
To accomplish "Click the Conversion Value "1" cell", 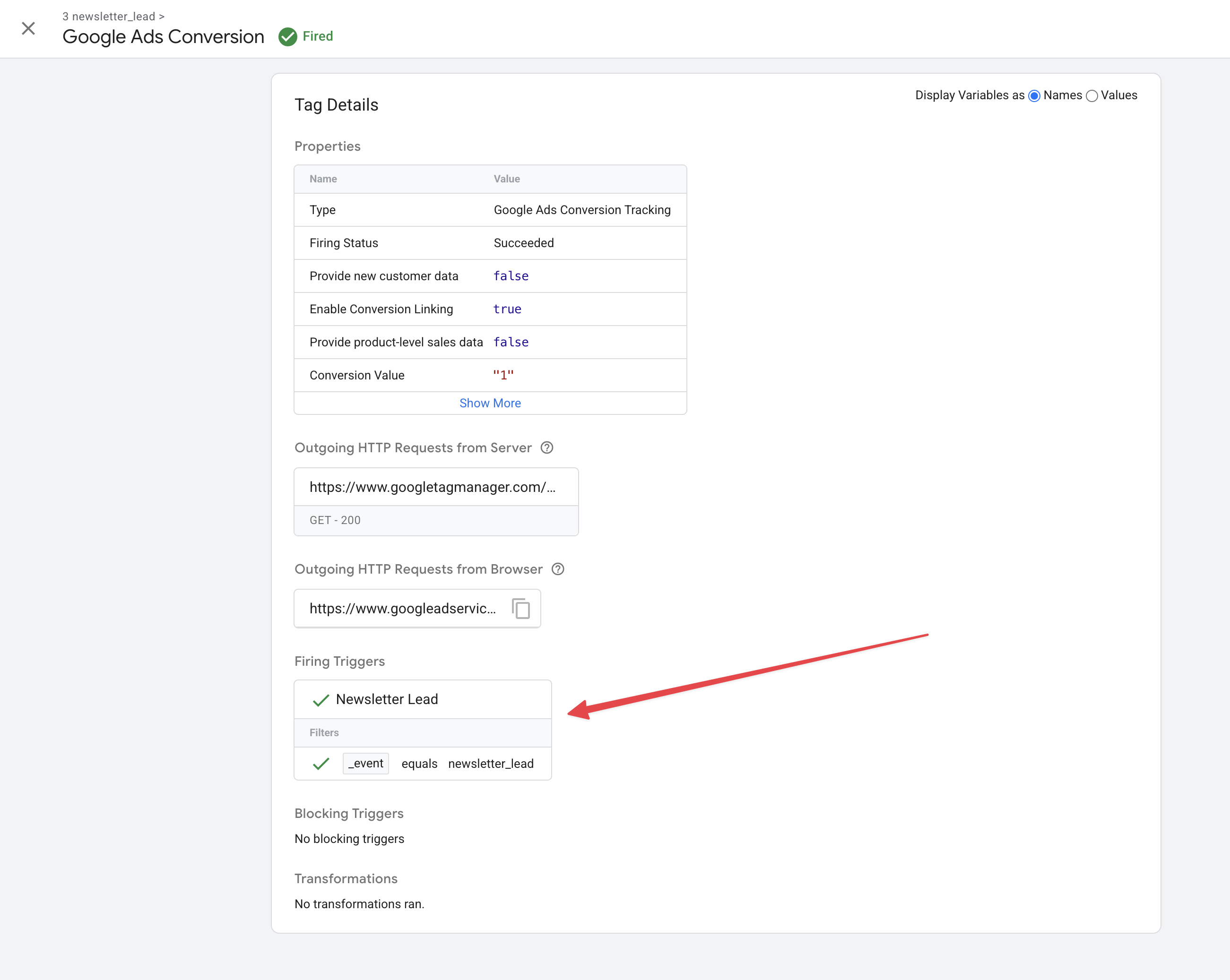I will click(x=503, y=375).
